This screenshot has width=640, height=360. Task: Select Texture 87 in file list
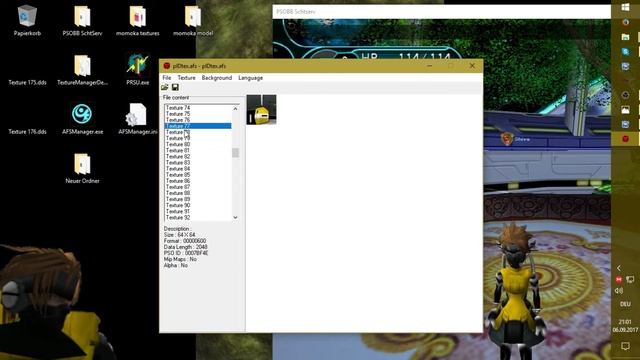[x=198, y=187]
